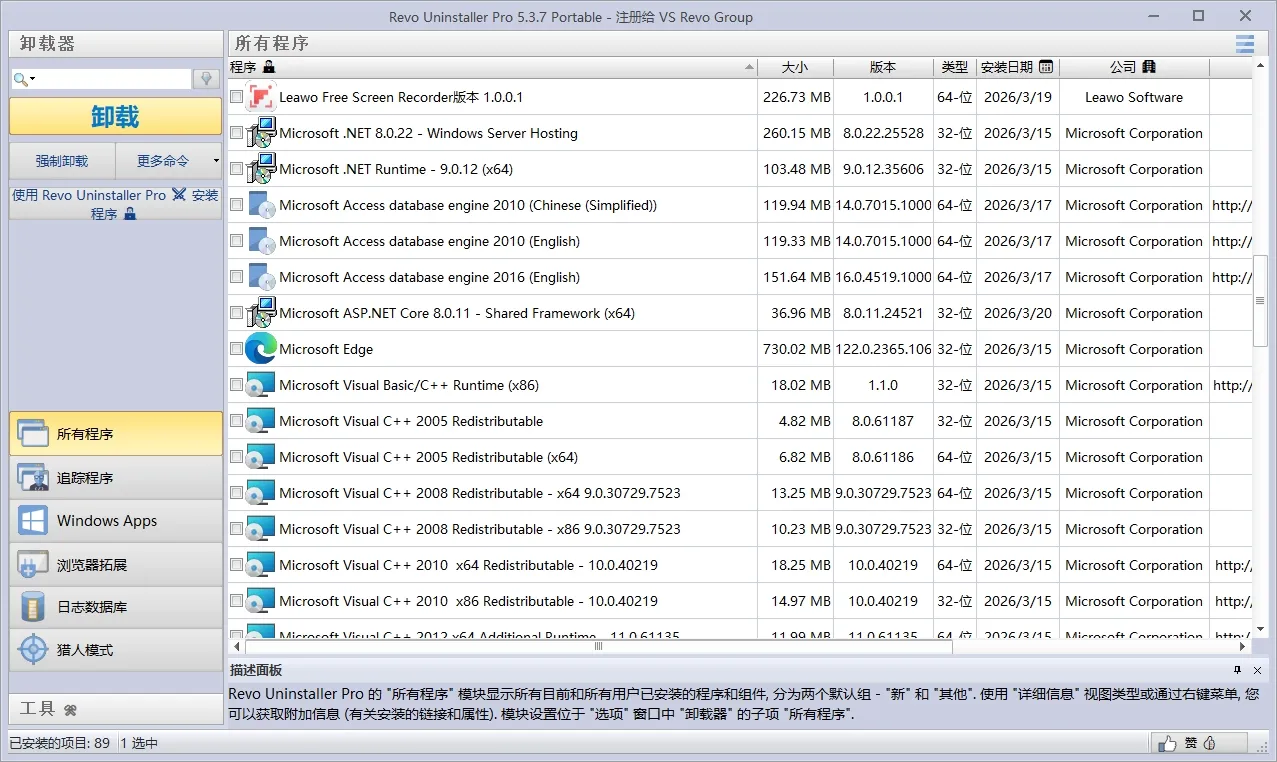The image size is (1277, 762).
Task: Open the 浏览器拓展 browser extensions module
Action: pyautogui.click(x=115, y=563)
